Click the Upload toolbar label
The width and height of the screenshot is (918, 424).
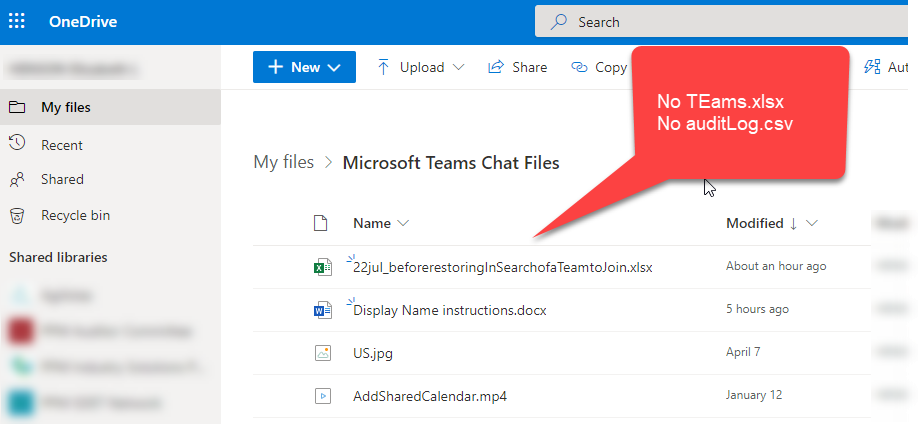(422, 67)
